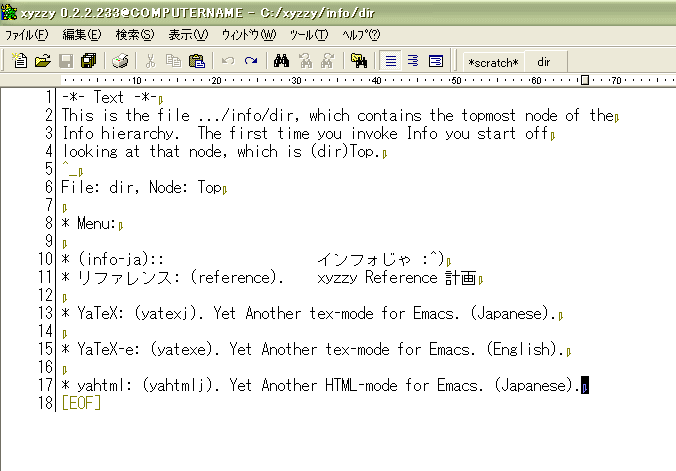Click the New file icon
676x471 pixels.
point(20,61)
